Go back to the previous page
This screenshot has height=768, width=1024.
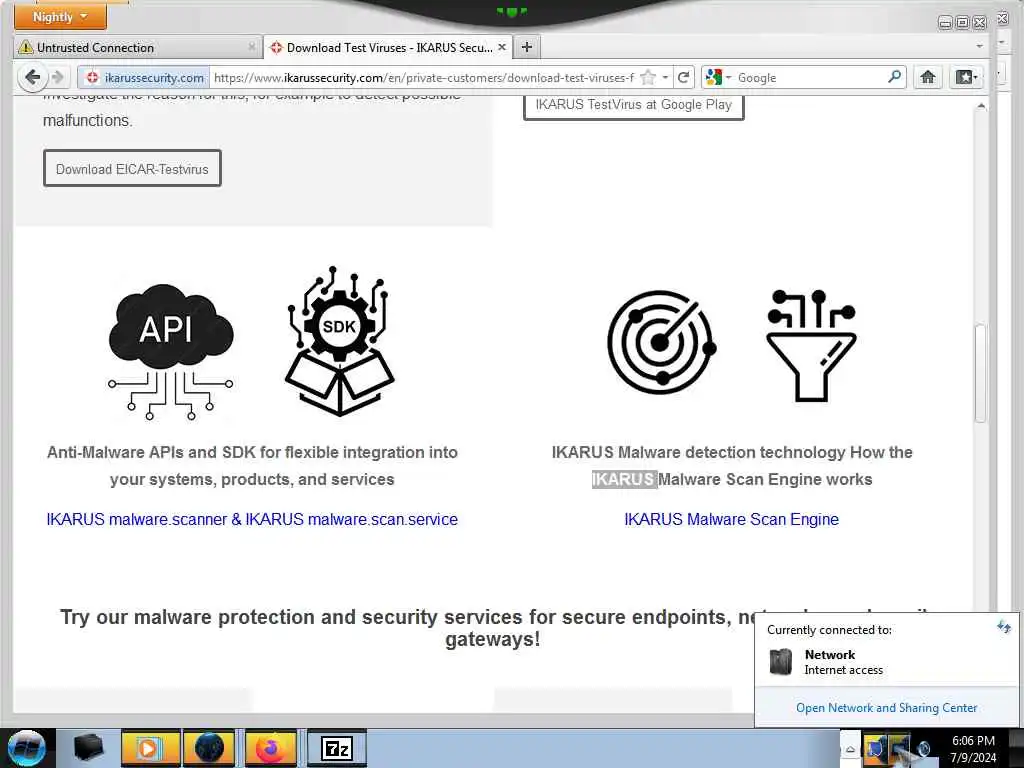[x=32, y=77]
